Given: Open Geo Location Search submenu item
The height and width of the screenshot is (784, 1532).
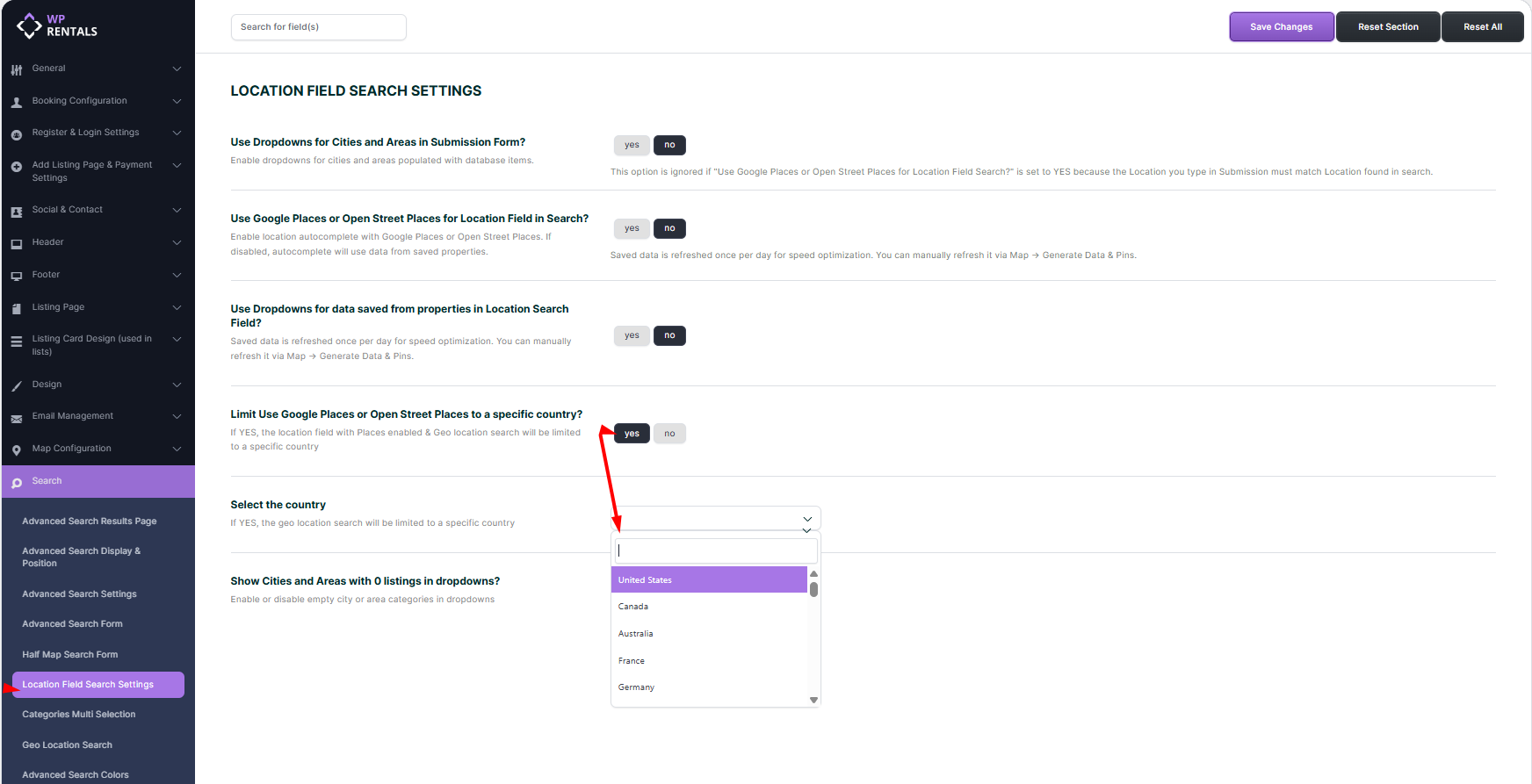Looking at the screenshot, I should 68,745.
